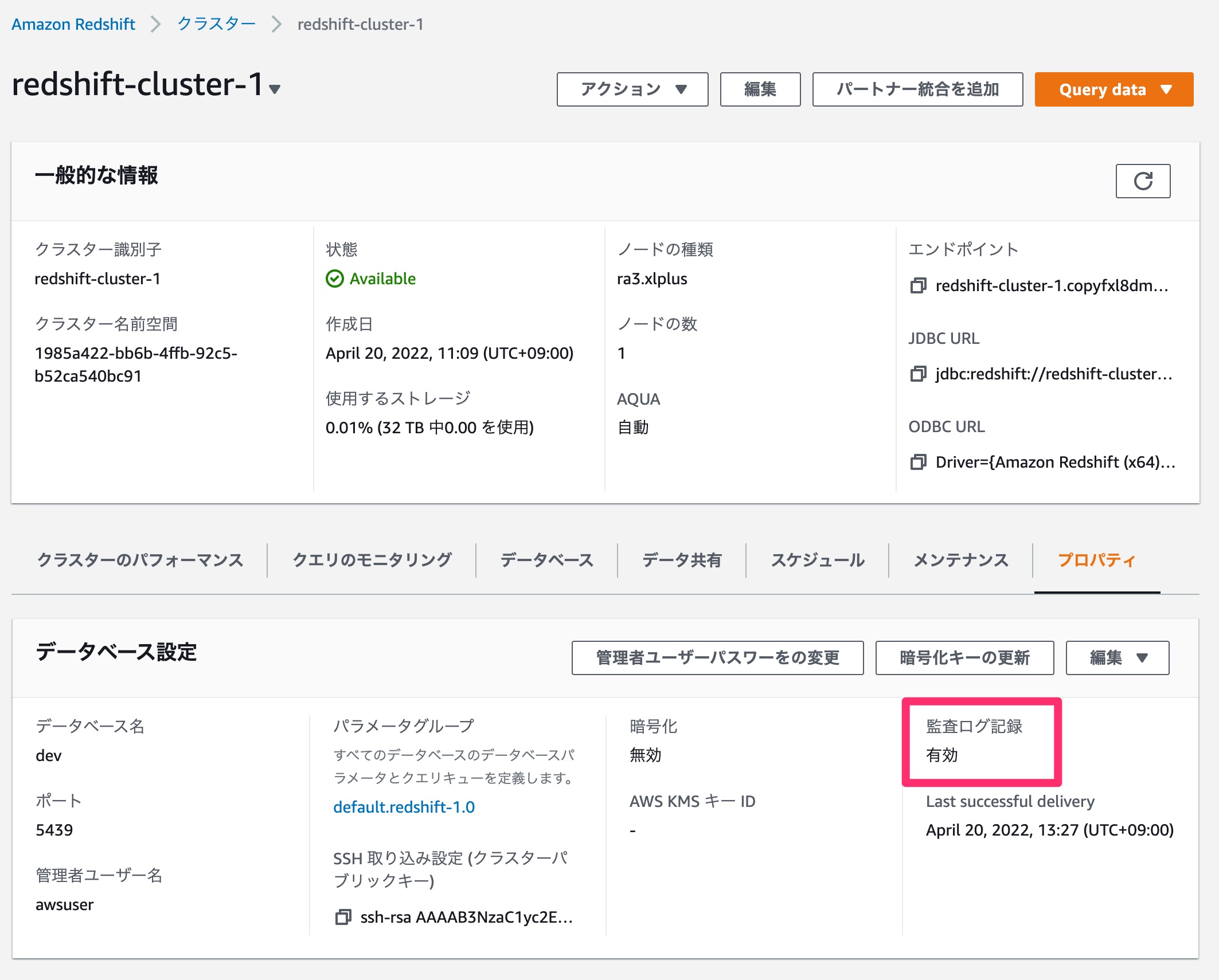1219x980 pixels.
Task: Copy the ssh-rsa public key icon
Action: 343,917
